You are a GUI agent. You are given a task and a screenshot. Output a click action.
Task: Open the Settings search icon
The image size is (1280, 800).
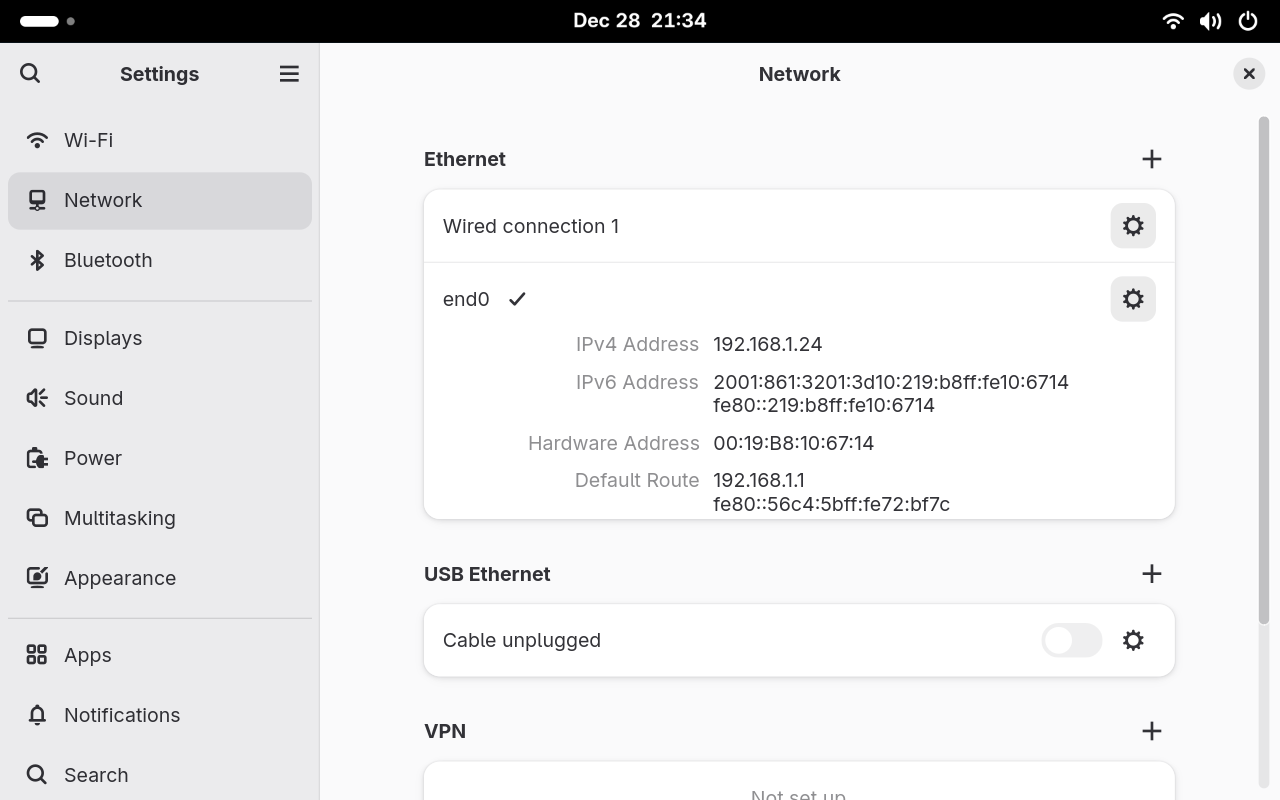pos(30,73)
